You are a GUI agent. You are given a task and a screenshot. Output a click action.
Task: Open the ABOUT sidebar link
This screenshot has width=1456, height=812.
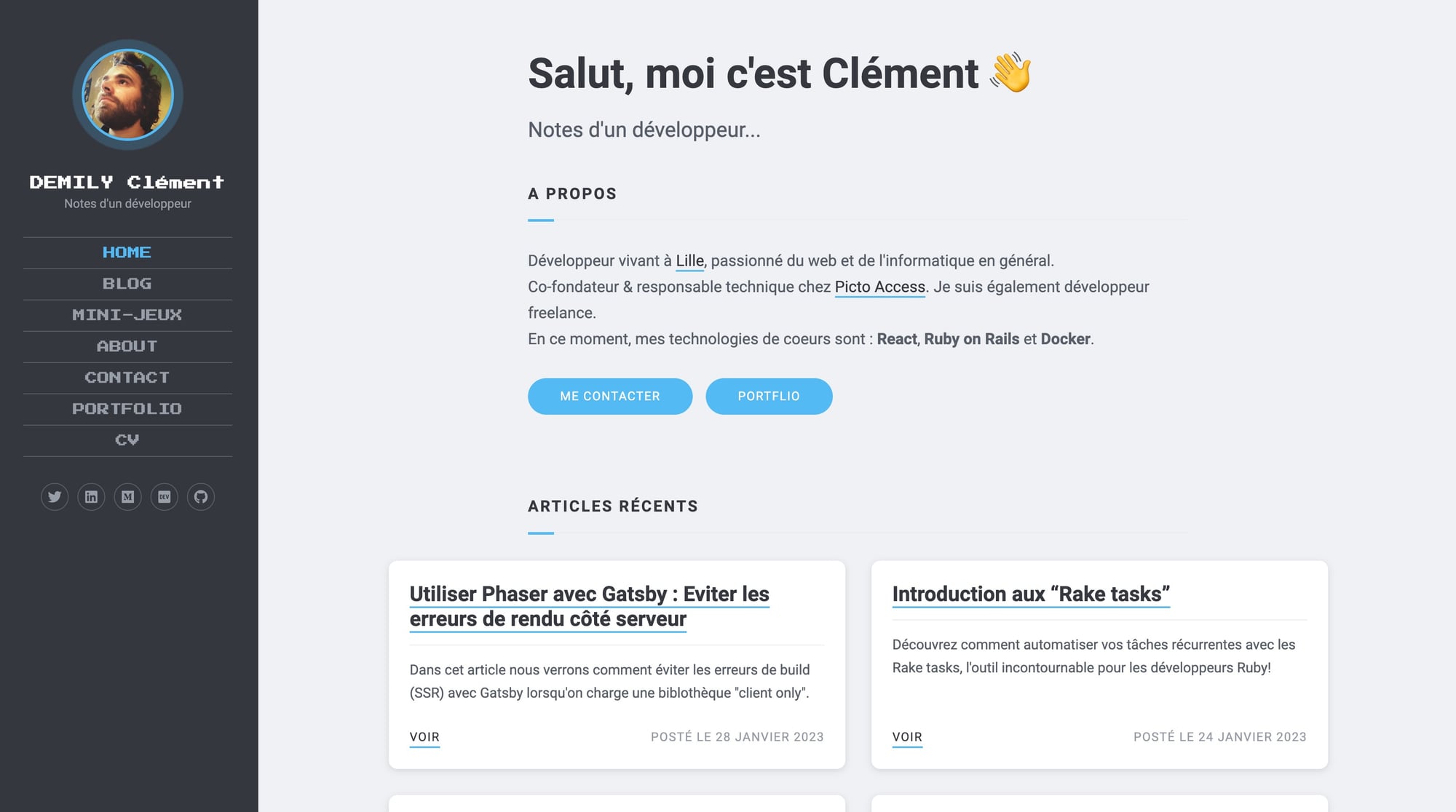pyautogui.click(x=127, y=346)
